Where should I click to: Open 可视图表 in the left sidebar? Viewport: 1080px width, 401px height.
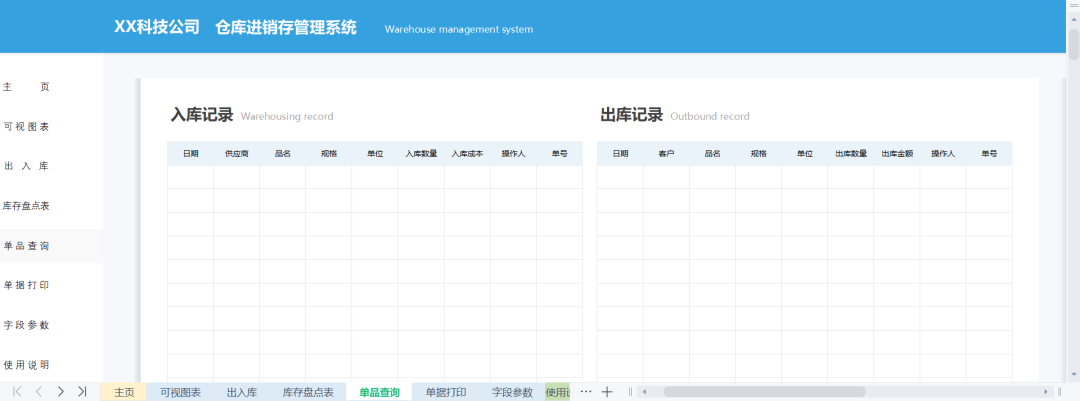tap(26, 127)
